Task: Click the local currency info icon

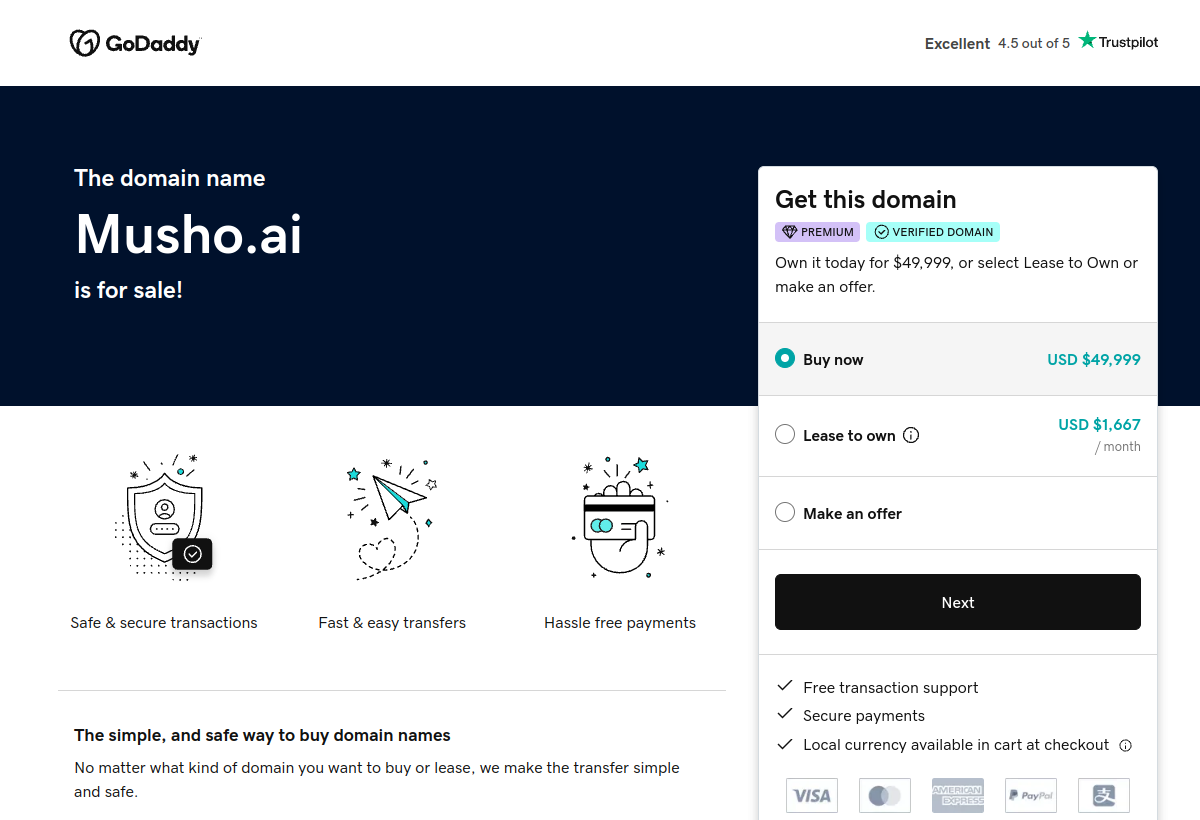Action: coord(1125,745)
